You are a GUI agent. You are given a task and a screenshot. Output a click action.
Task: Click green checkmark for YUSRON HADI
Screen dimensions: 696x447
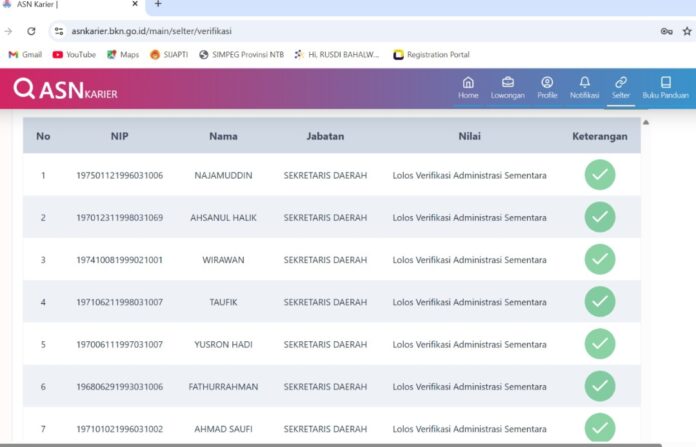(x=599, y=344)
